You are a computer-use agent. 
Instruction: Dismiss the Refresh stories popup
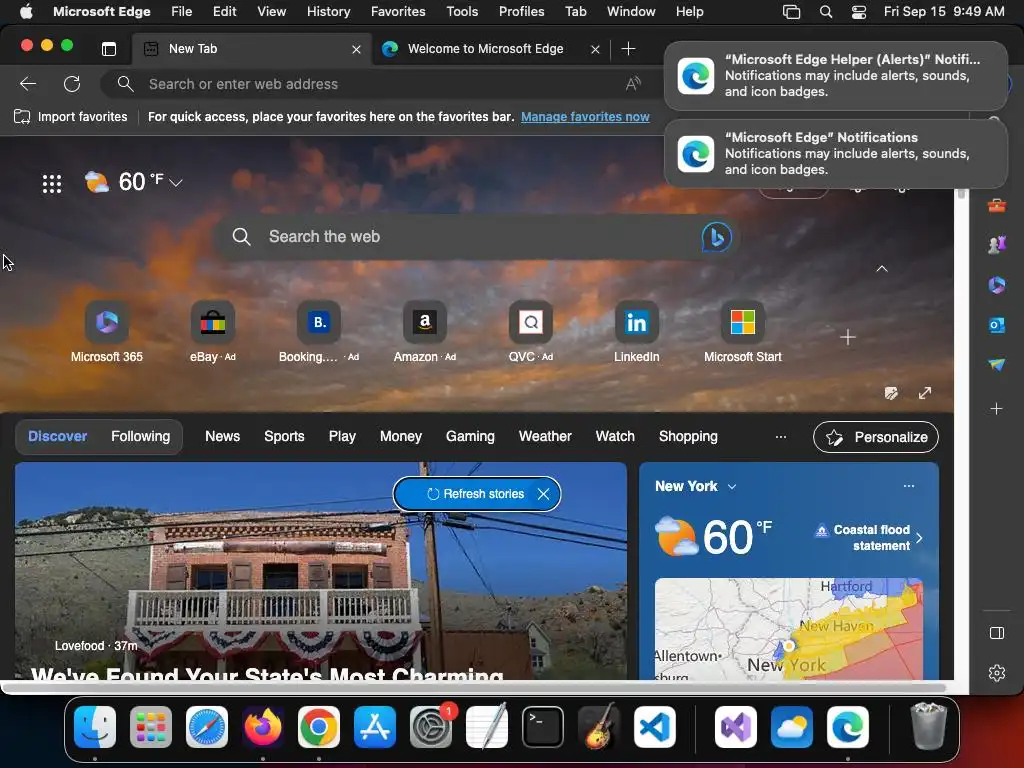[543, 494]
